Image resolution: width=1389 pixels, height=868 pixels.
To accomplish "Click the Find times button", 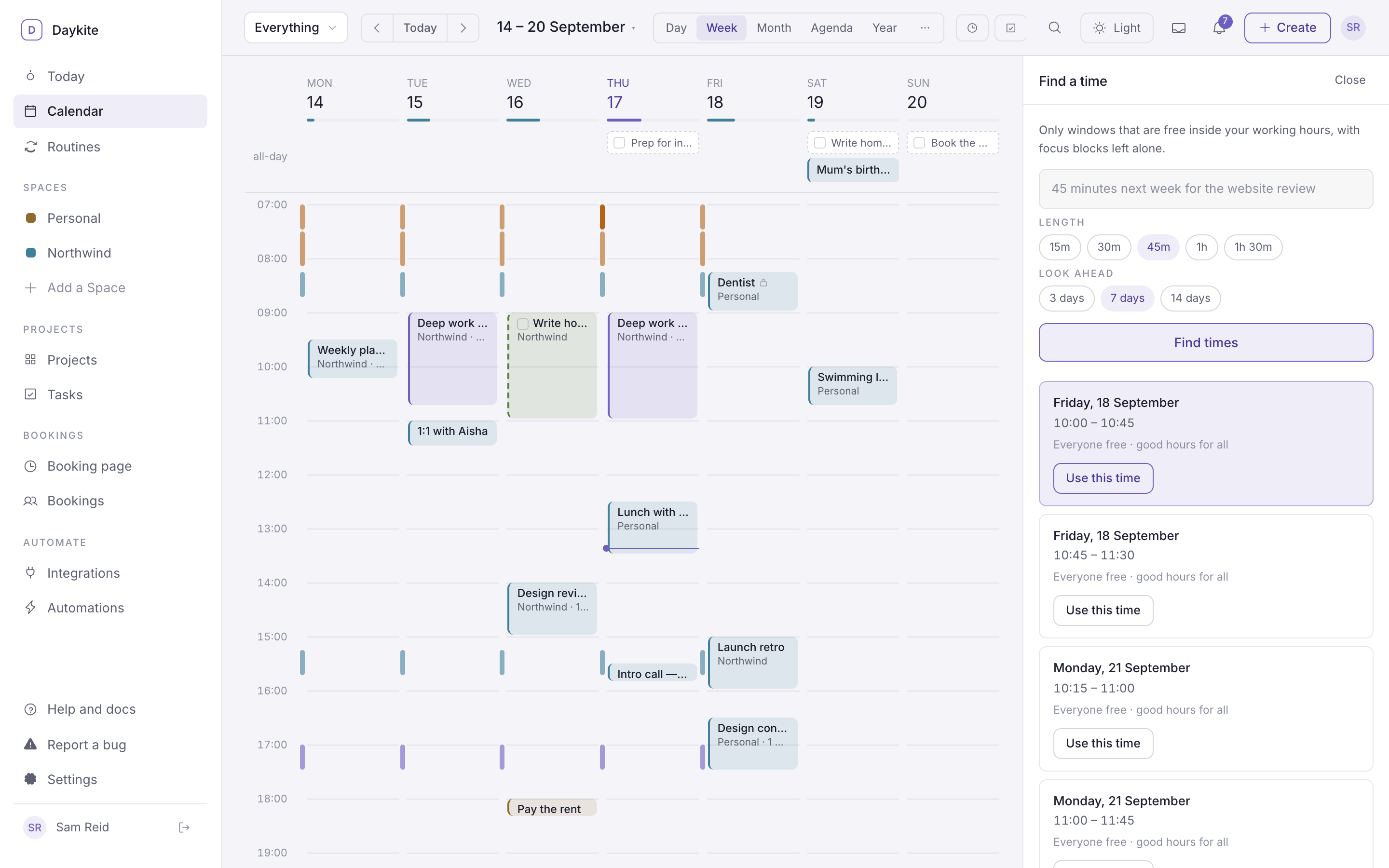I will [x=1206, y=343].
